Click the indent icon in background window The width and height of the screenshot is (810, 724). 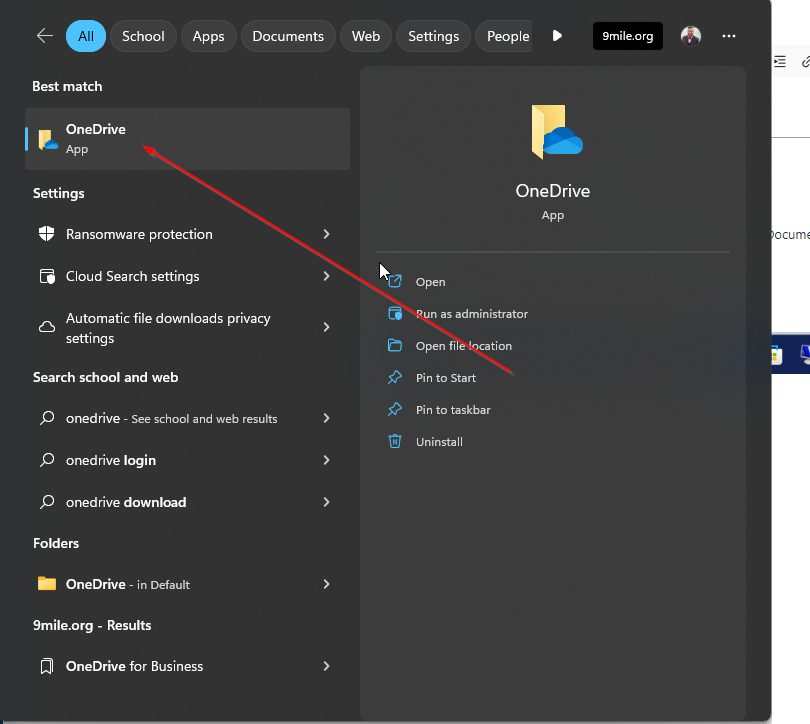tap(780, 62)
